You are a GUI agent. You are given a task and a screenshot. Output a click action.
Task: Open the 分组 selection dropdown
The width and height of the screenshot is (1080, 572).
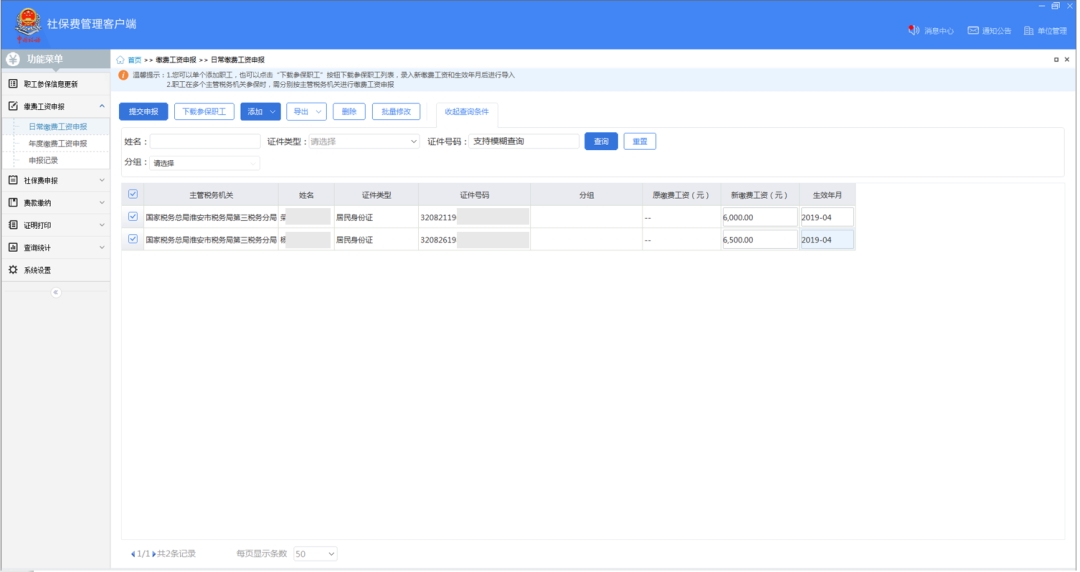tap(205, 163)
